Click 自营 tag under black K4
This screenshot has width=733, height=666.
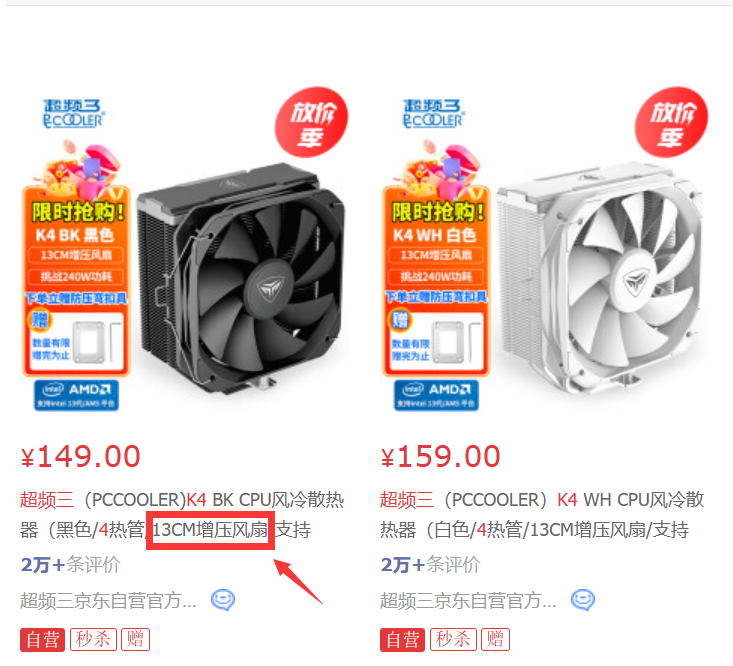[x=42, y=639]
